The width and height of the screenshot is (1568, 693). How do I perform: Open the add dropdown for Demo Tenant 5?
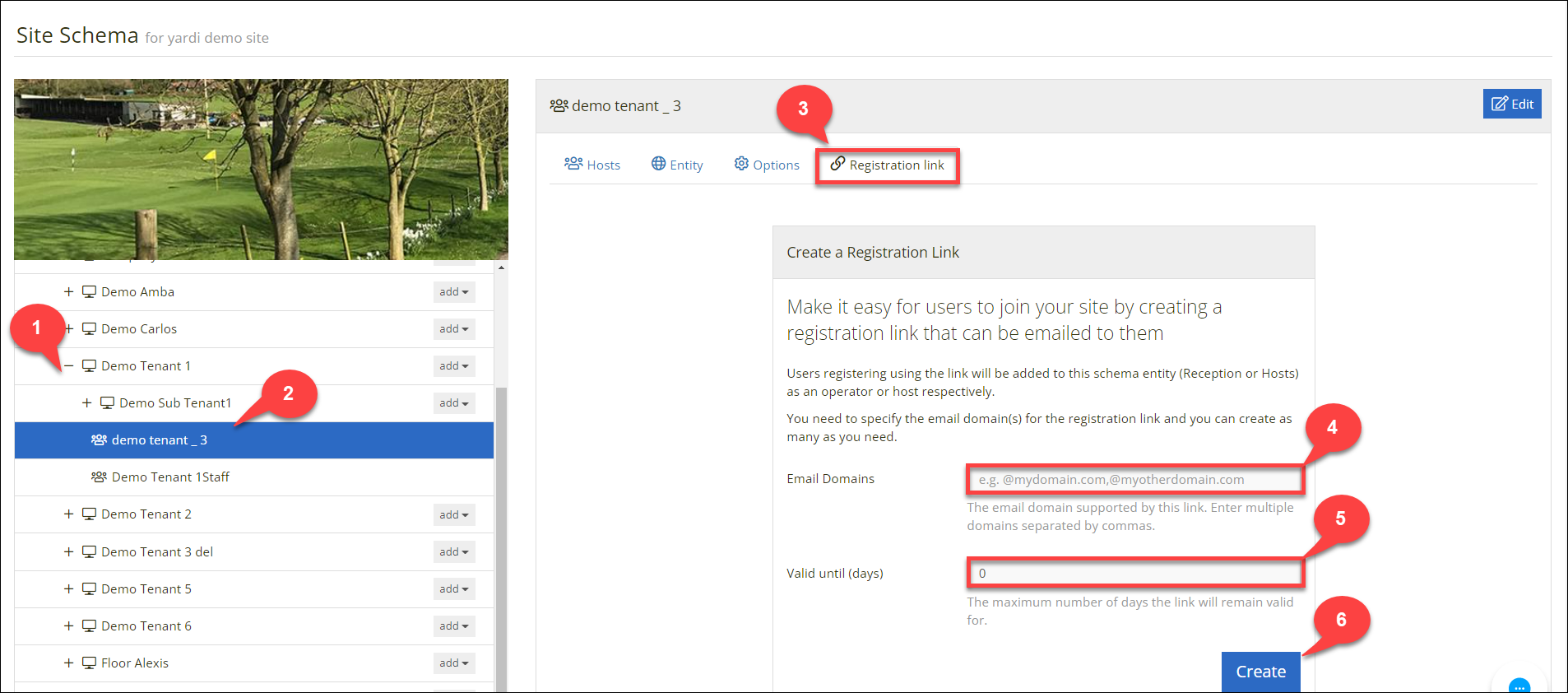click(454, 588)
